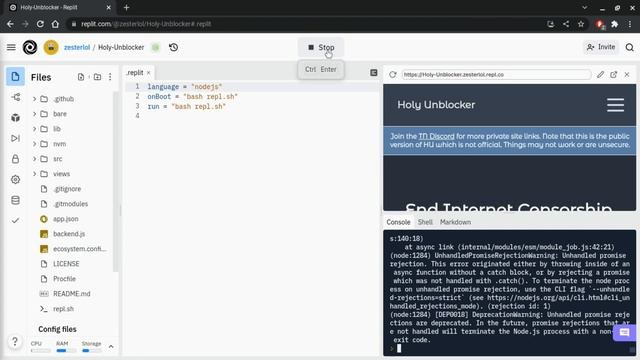Open the Settings gear sidebar icon
640x360 pixels.
coord(16,179)
